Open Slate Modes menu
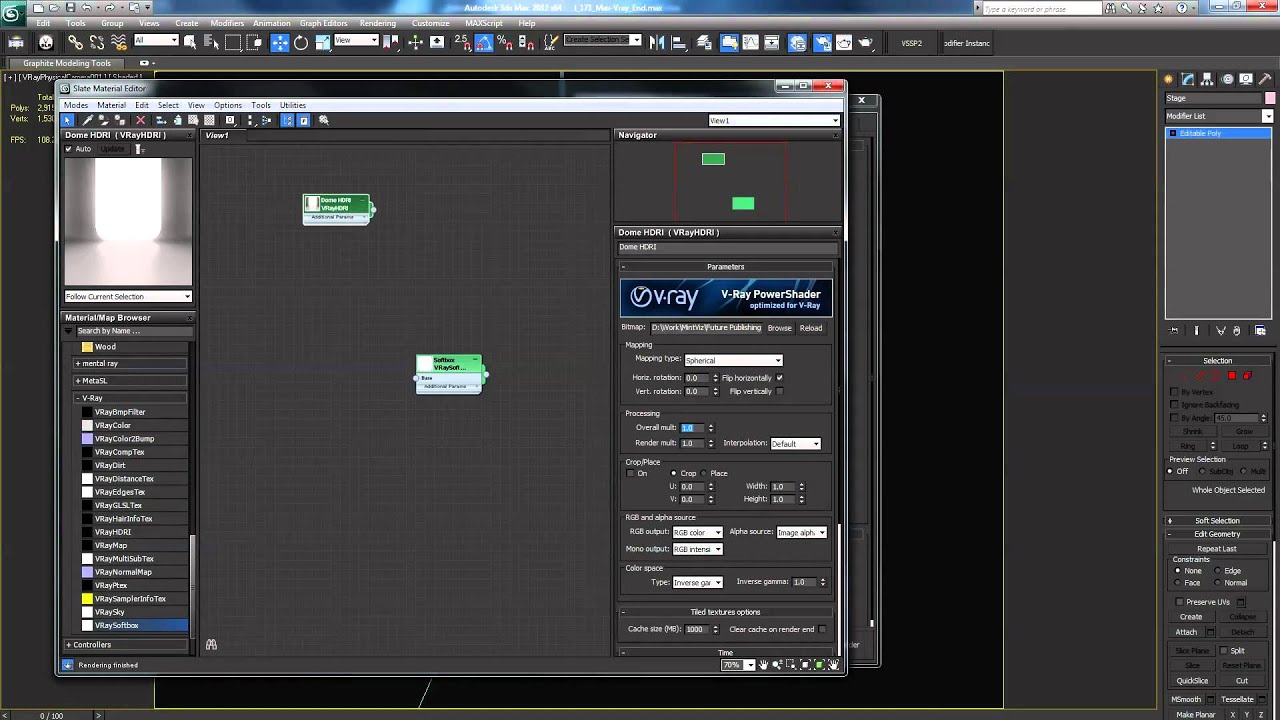 point(76,105)
